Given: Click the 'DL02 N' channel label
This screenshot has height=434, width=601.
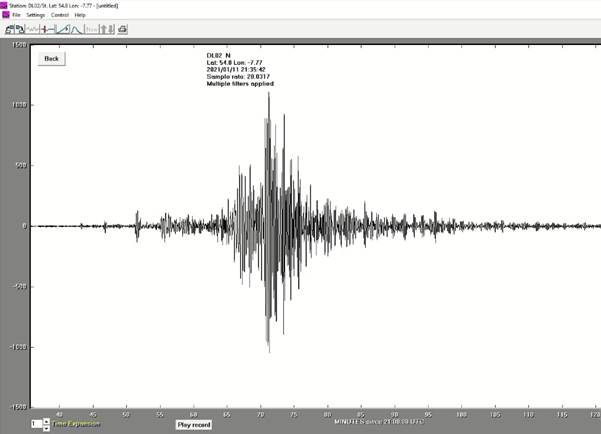Looking at the screenshot, I should click(x=218, y=56).
